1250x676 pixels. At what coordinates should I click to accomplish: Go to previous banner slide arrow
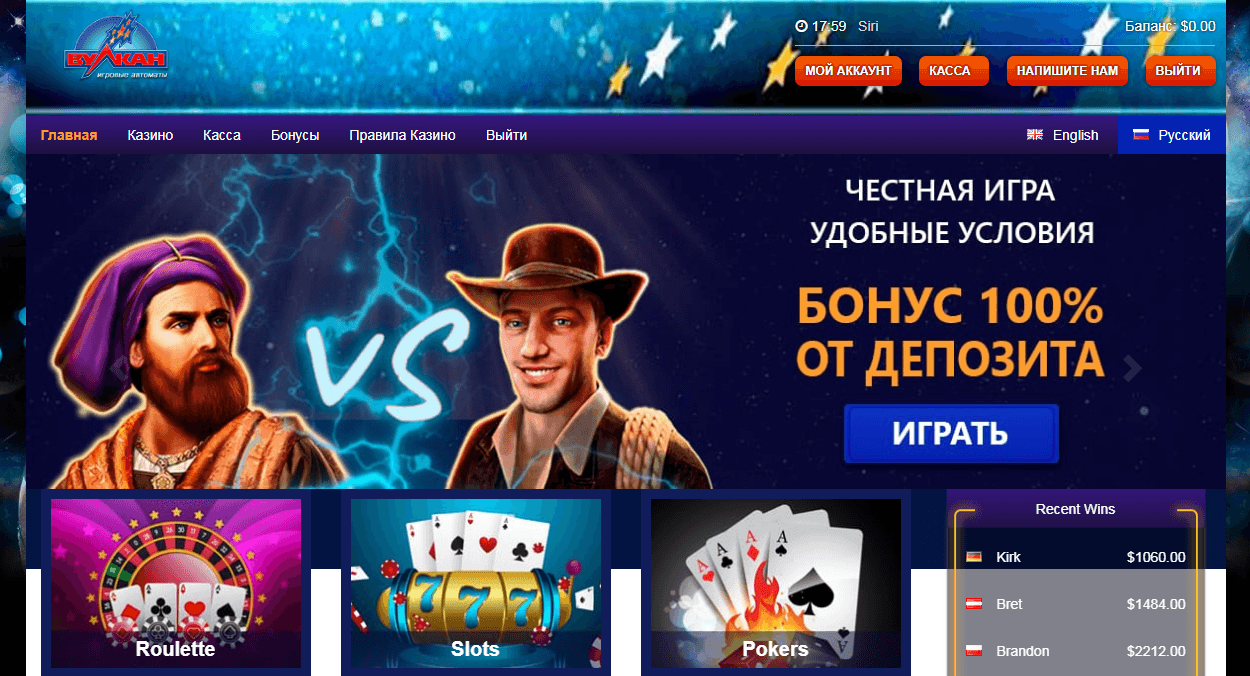tap(119, 368)
